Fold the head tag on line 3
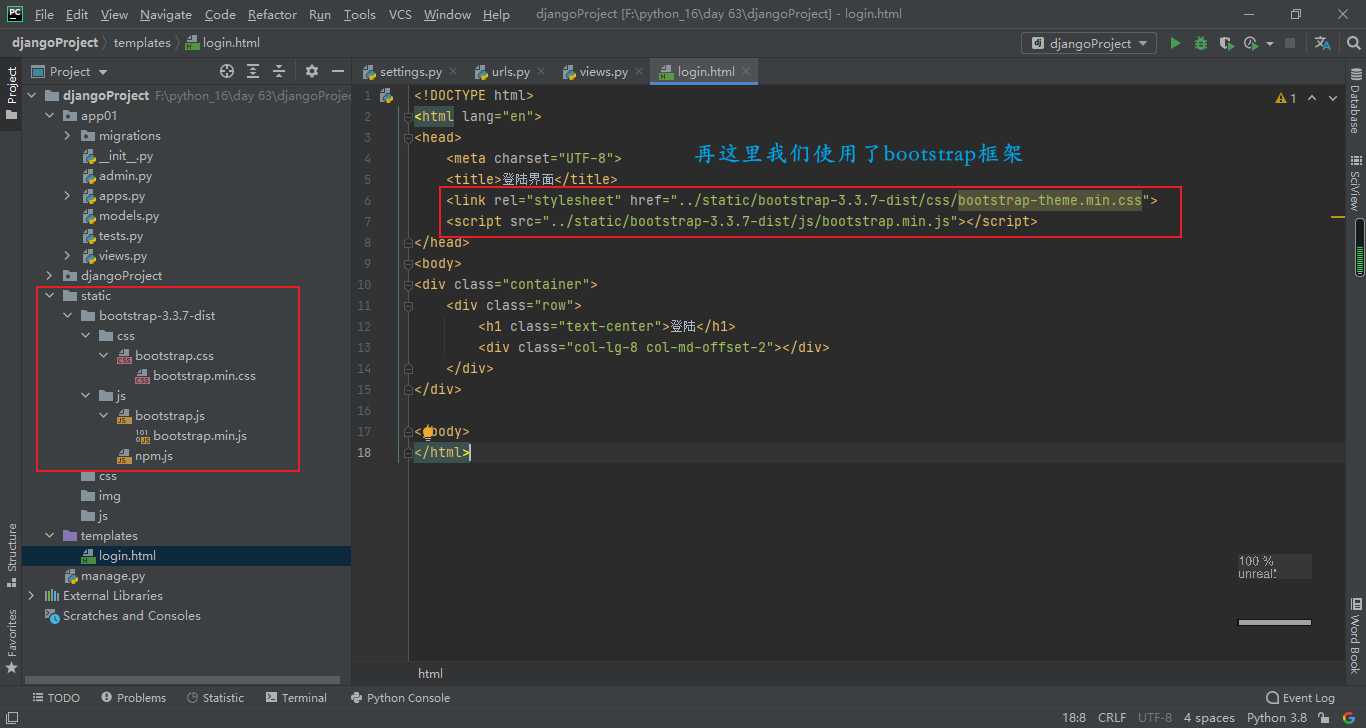The width and height of the screenshot is (1366, 728). 407,138
